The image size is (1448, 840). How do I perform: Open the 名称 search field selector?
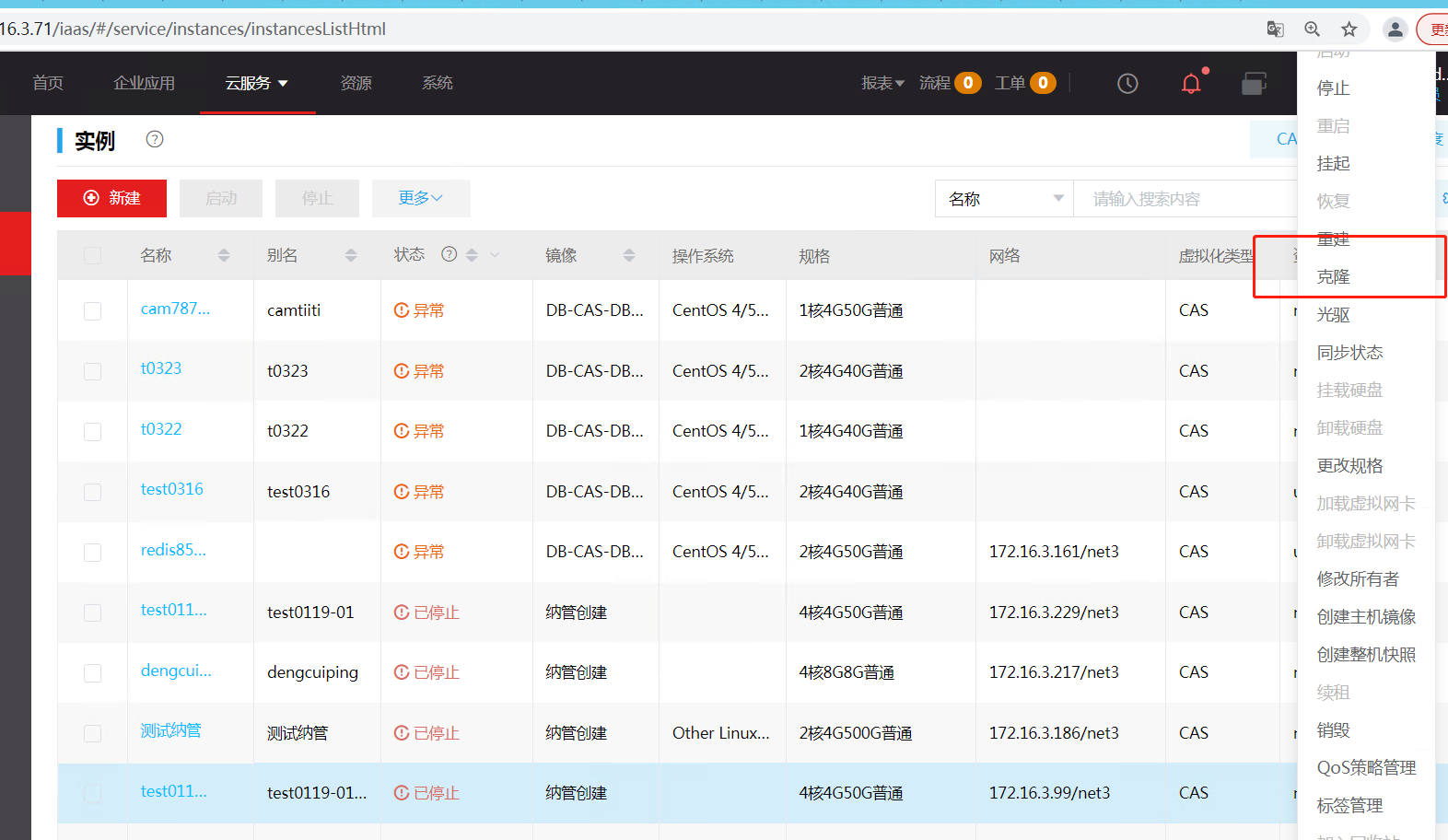click(x=1004, y=199)
